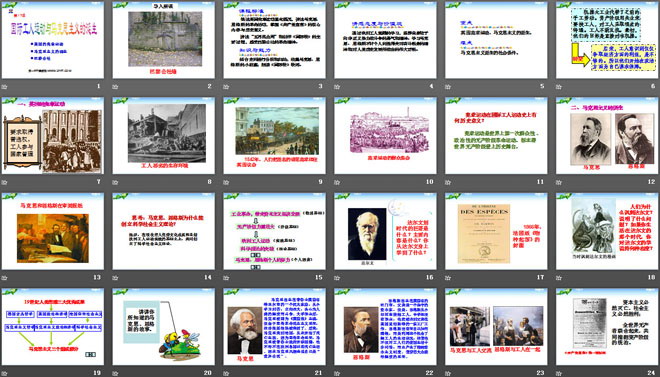Click the transition star icon beneath slide 8
Screen dimensions: 660x377
(115, 182)
